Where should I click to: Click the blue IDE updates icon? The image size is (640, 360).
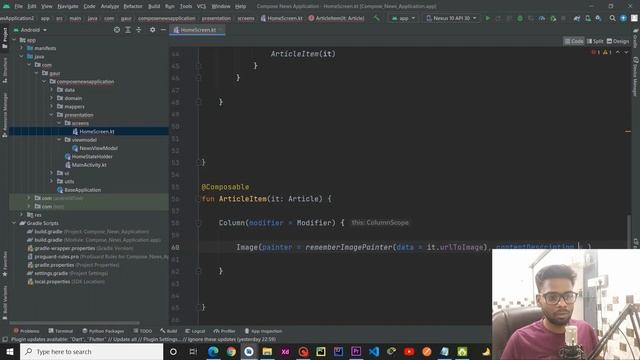coord(623,18)
